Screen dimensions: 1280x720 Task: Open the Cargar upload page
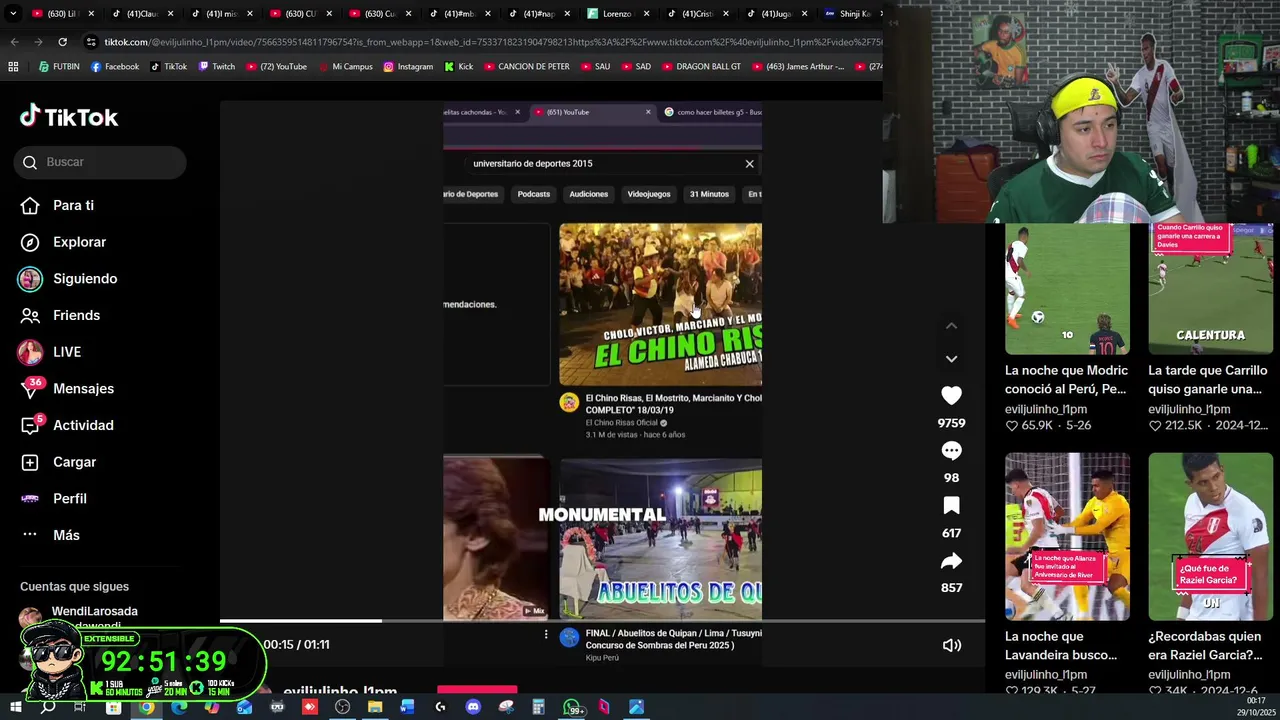[x=58, y=462]
